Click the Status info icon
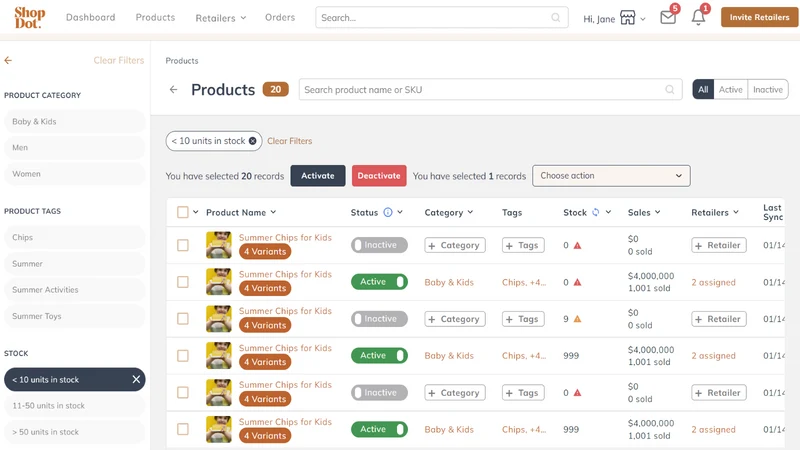This screenshot has height=450, width=800. pos(388,212)
